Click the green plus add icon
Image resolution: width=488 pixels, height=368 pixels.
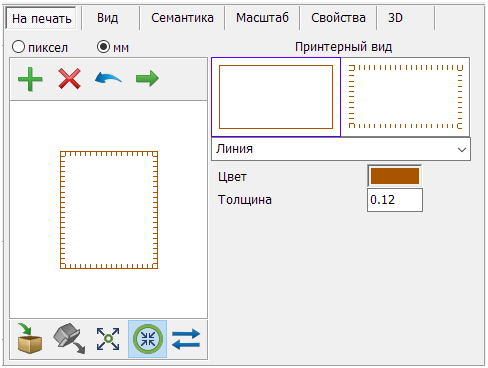point(30,79)
